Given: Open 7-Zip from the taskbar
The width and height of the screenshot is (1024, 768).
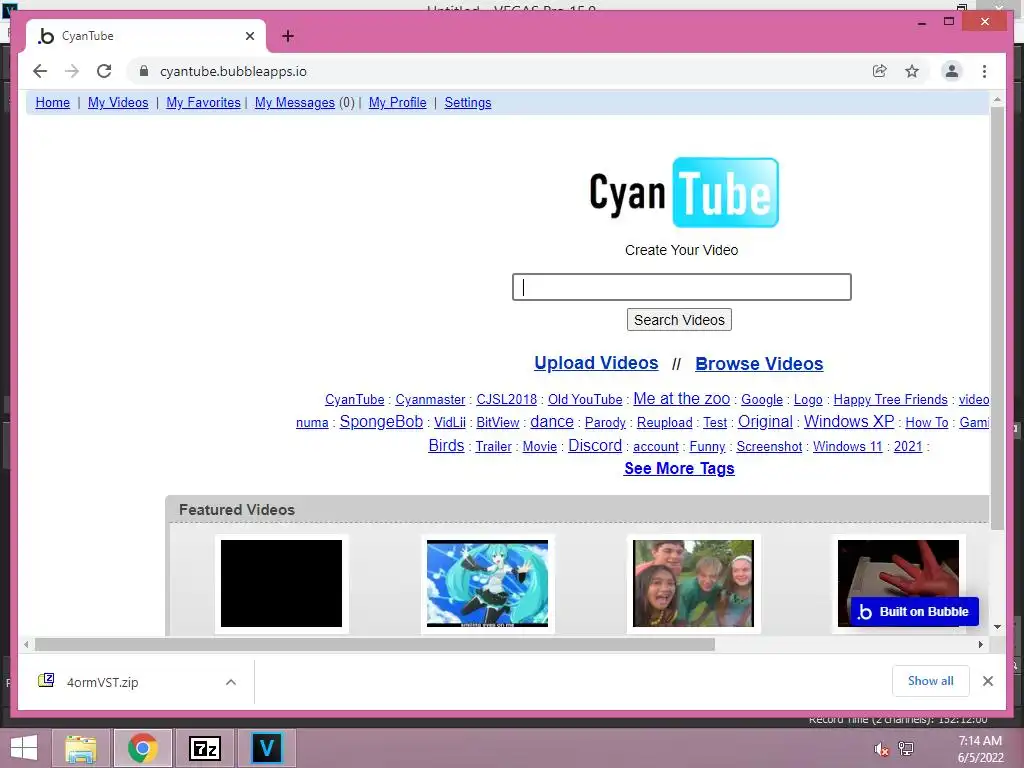Looking at the screenshot, I should tap(204, 748).
